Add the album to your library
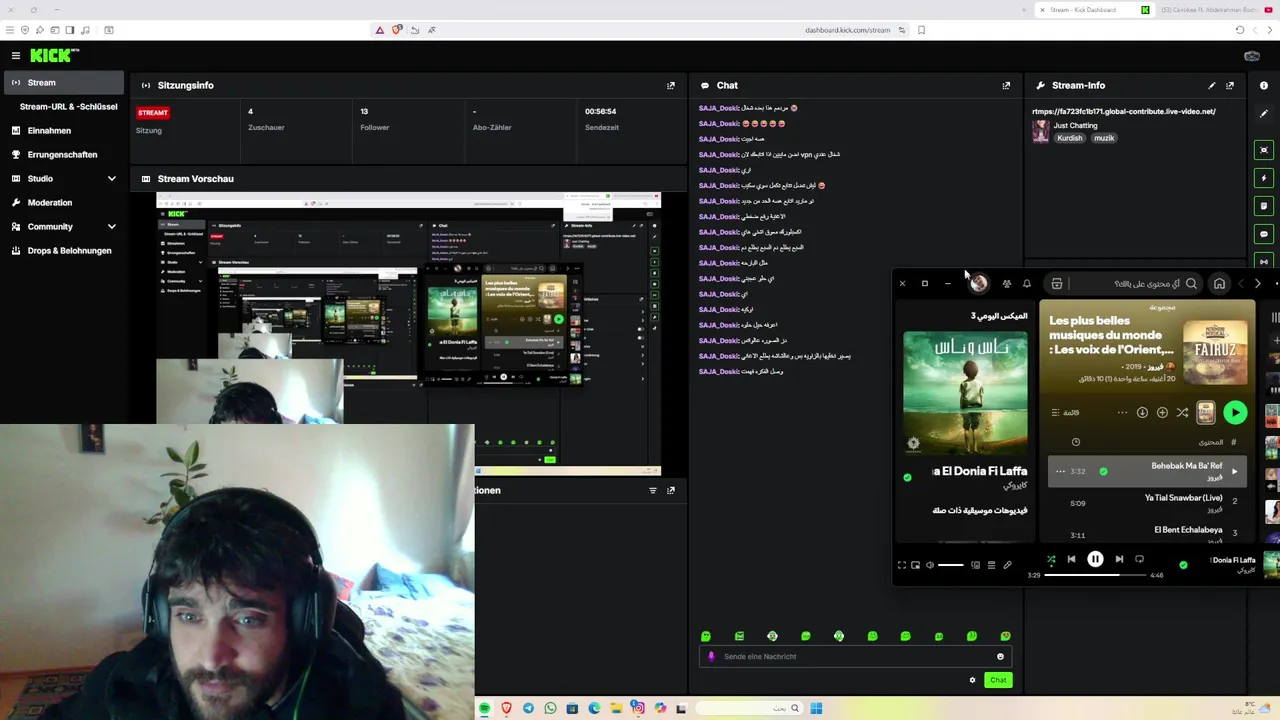The image size is (1280, 720). (1162, 412)
